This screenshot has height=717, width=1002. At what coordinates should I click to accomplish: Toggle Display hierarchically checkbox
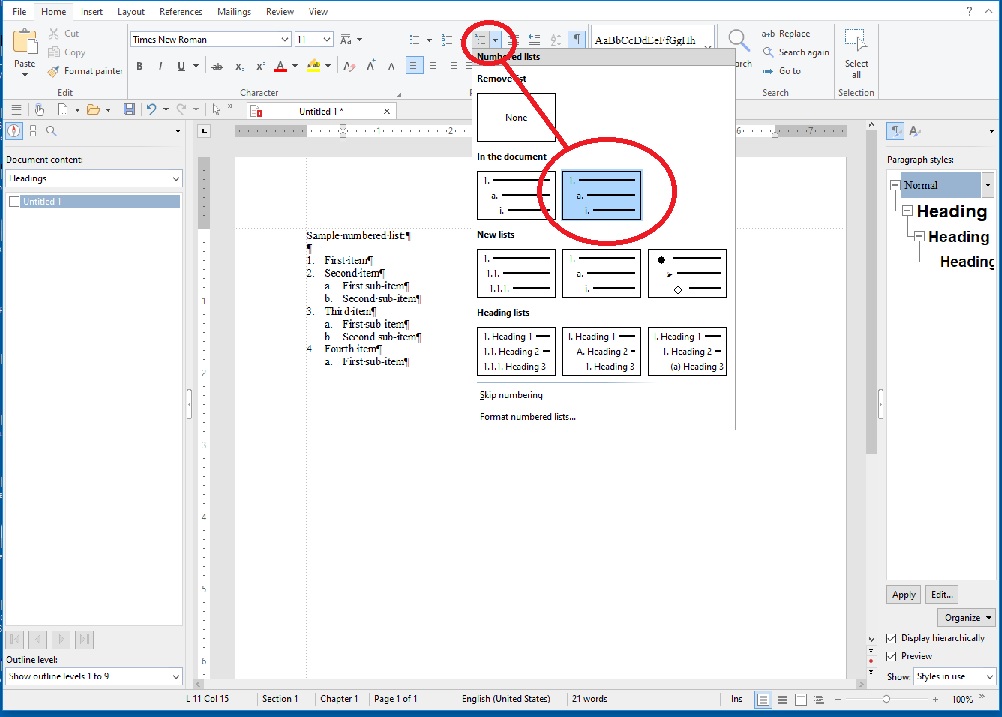tap(892, 638)
